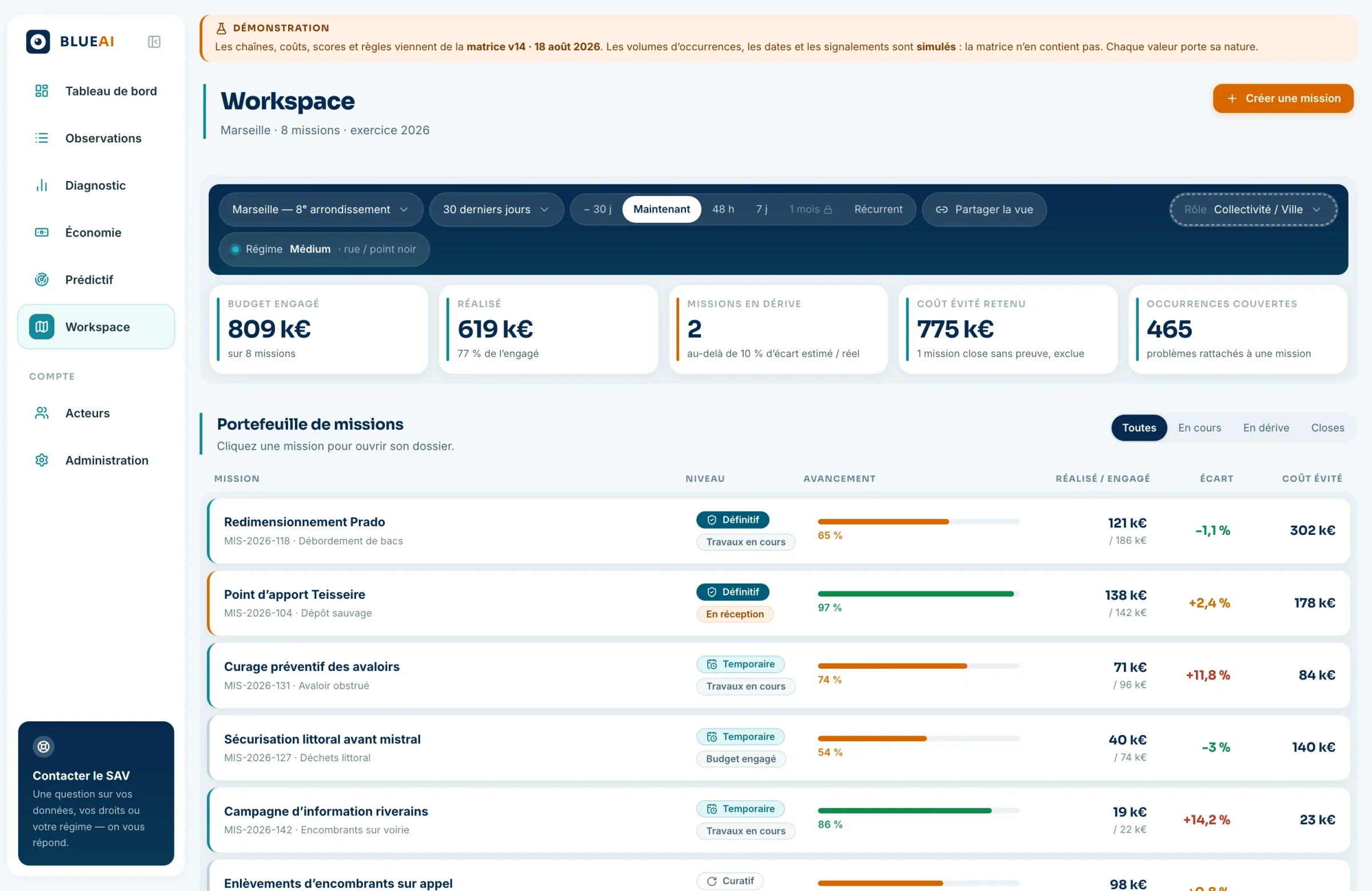Click the Curatif refresh icon

[x=711, y=881]
